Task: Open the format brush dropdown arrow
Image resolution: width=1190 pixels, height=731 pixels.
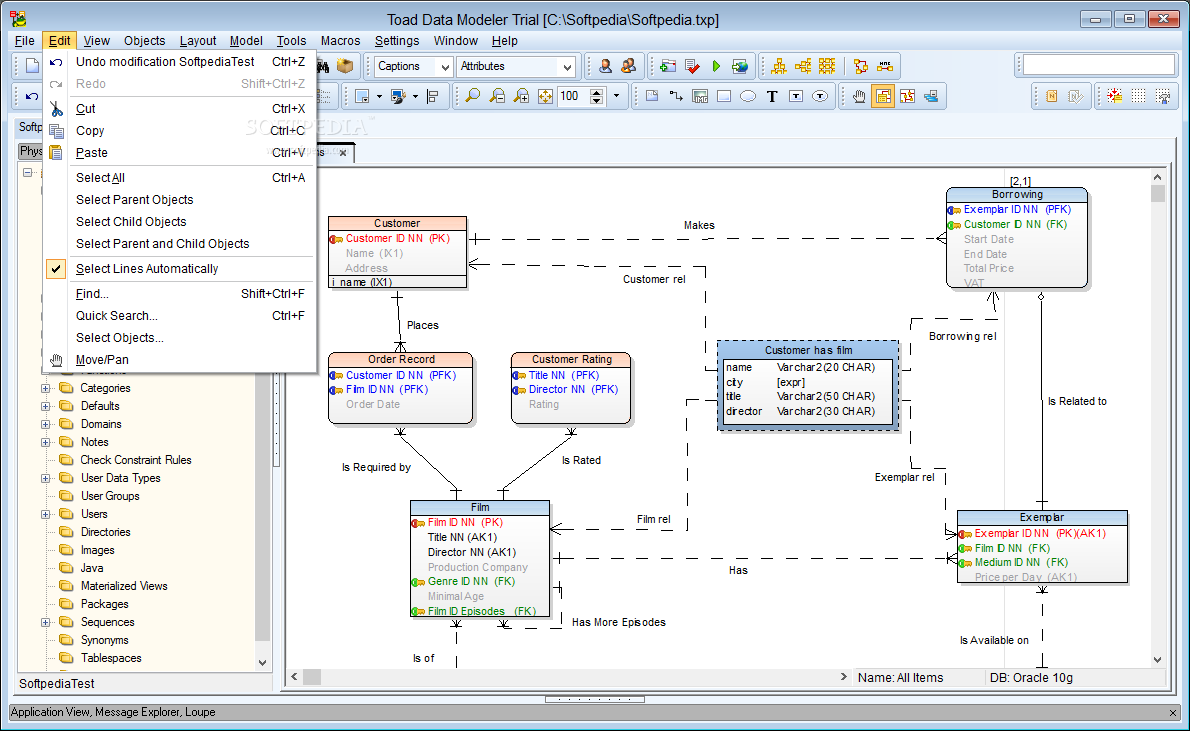Action: coord(415,96)
